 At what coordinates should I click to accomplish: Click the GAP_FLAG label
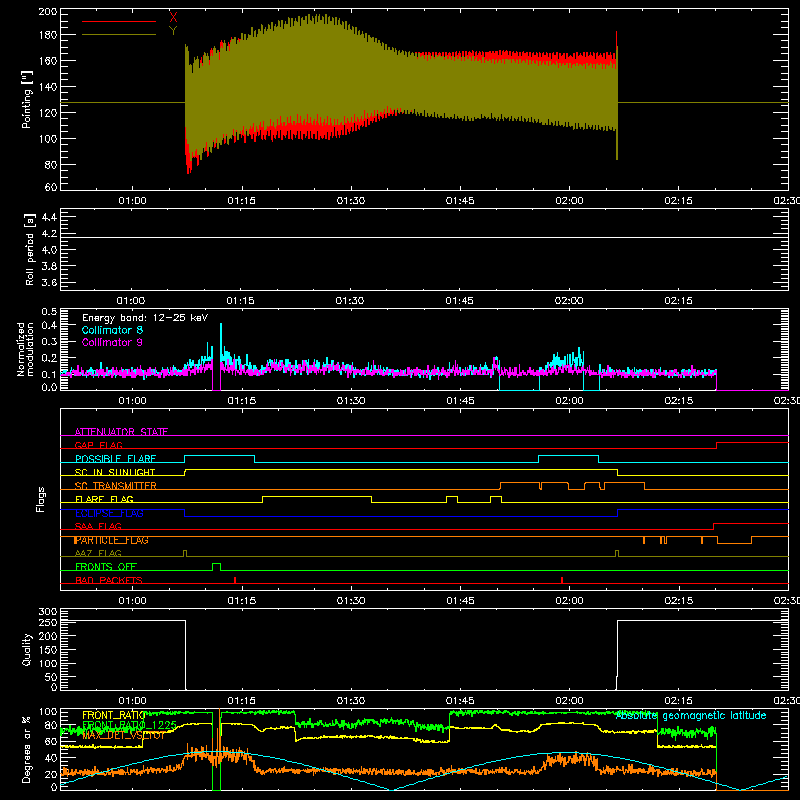(98, 445)
